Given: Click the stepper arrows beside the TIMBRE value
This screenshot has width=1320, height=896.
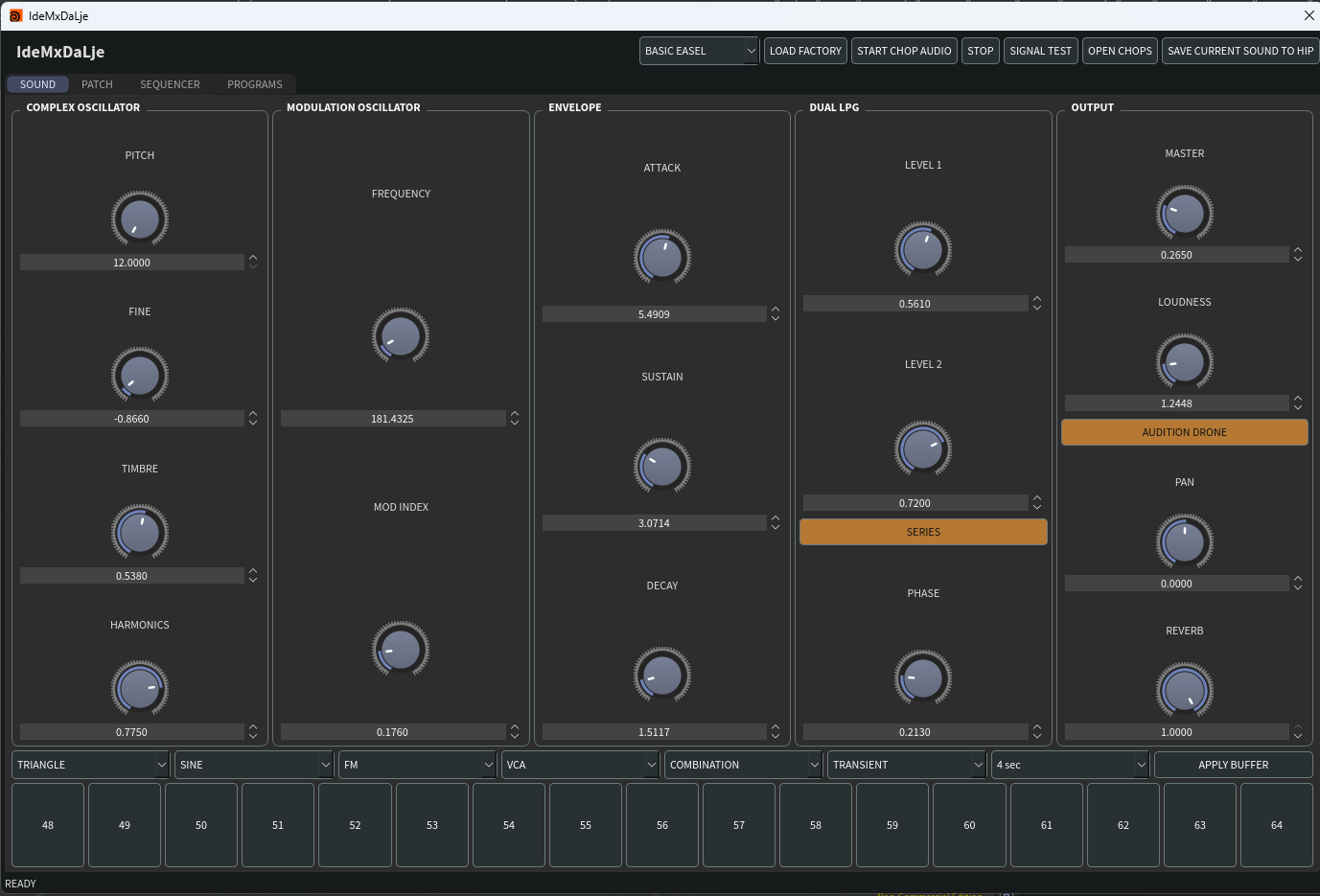Looking at the screenshot, I should (253, 575).
